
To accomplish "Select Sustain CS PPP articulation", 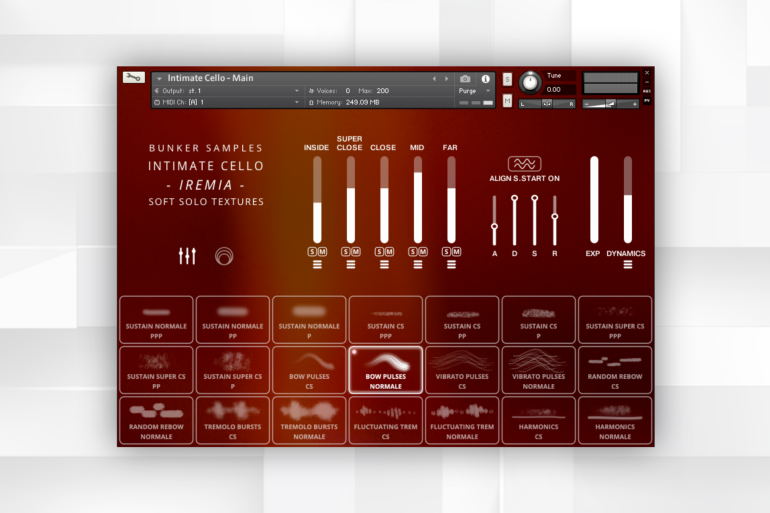I will pyautogui.click(x=385, y=320).
